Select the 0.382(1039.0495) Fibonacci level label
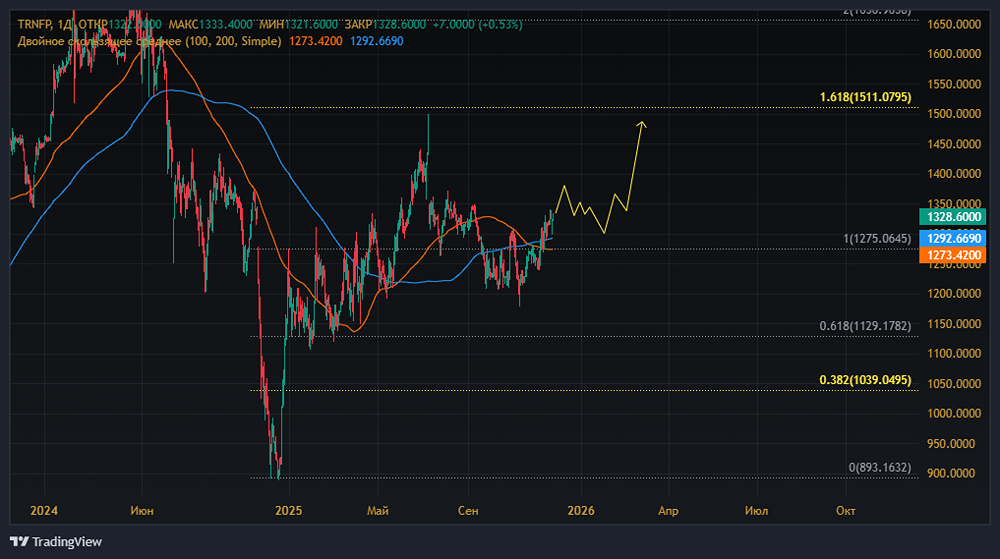Image resolution: width=1000 pixels, height=559 pixels. [865, 381]
